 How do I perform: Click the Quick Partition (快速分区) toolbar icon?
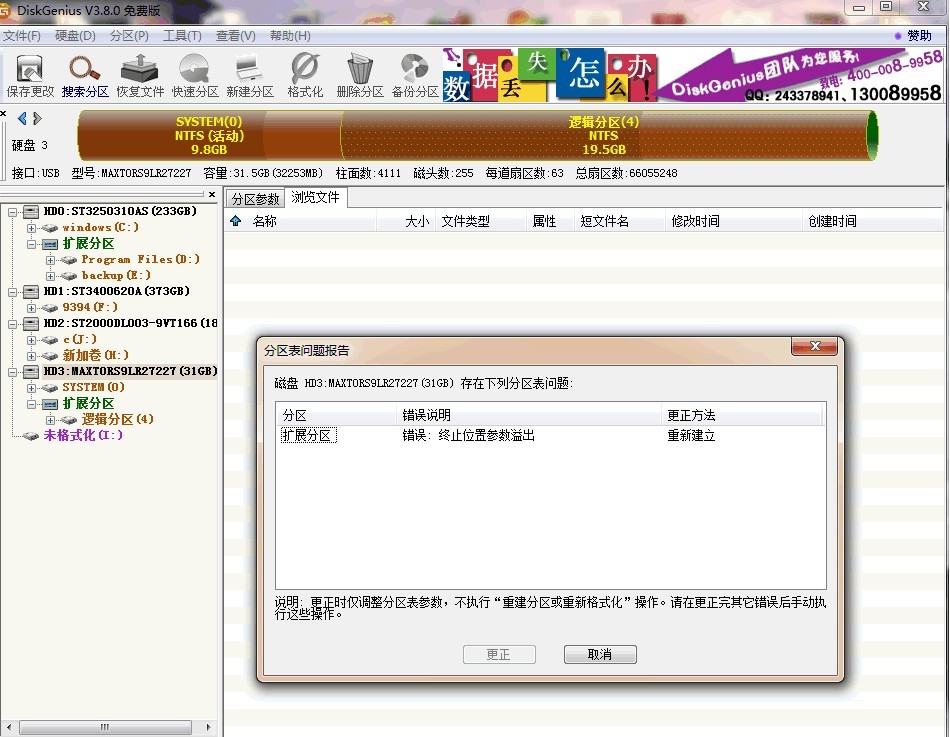(195, 76)
